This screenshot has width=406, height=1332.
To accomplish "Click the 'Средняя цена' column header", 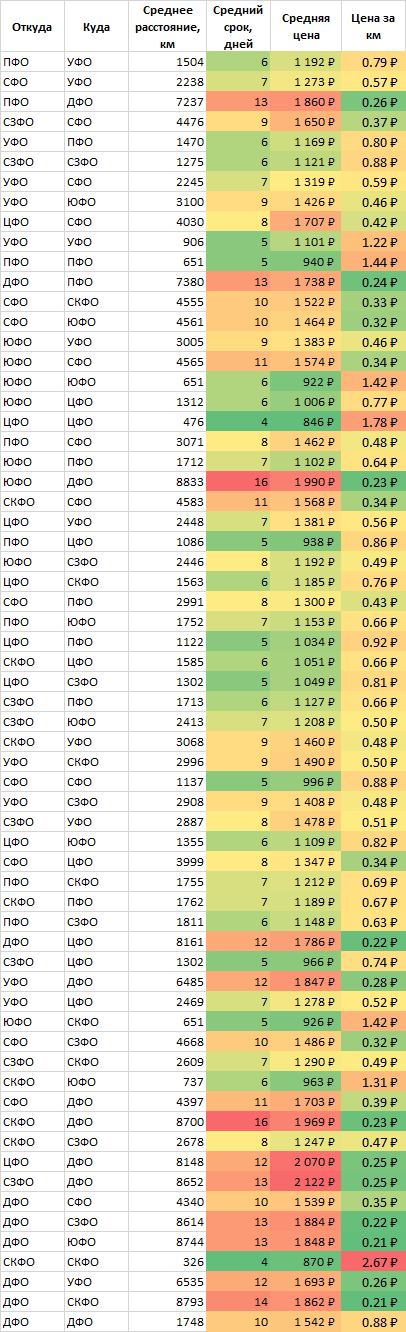I will [306, 27].
